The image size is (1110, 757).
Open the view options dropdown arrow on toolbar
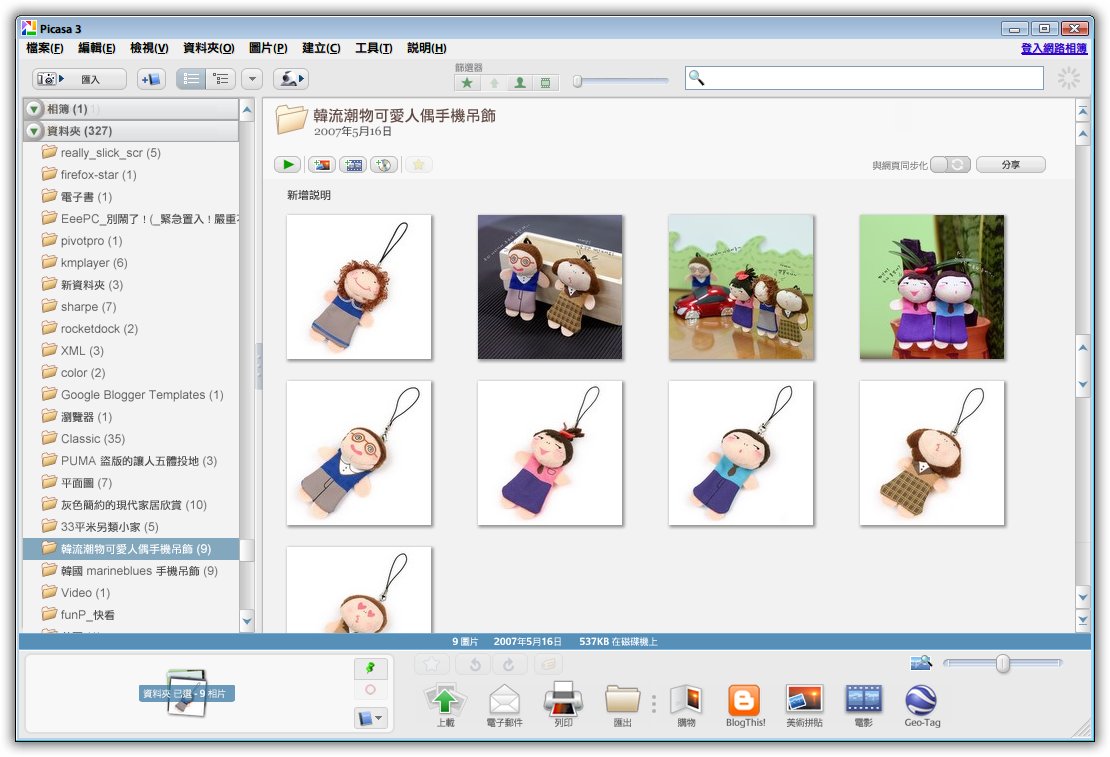[x=253, y=79]
